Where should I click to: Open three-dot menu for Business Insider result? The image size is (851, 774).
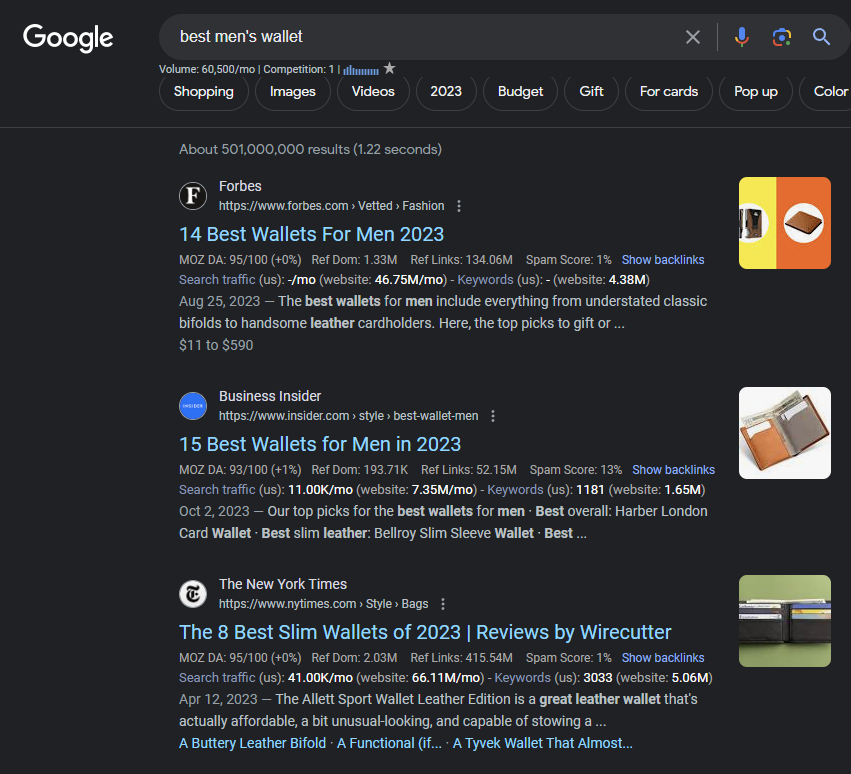493,416
